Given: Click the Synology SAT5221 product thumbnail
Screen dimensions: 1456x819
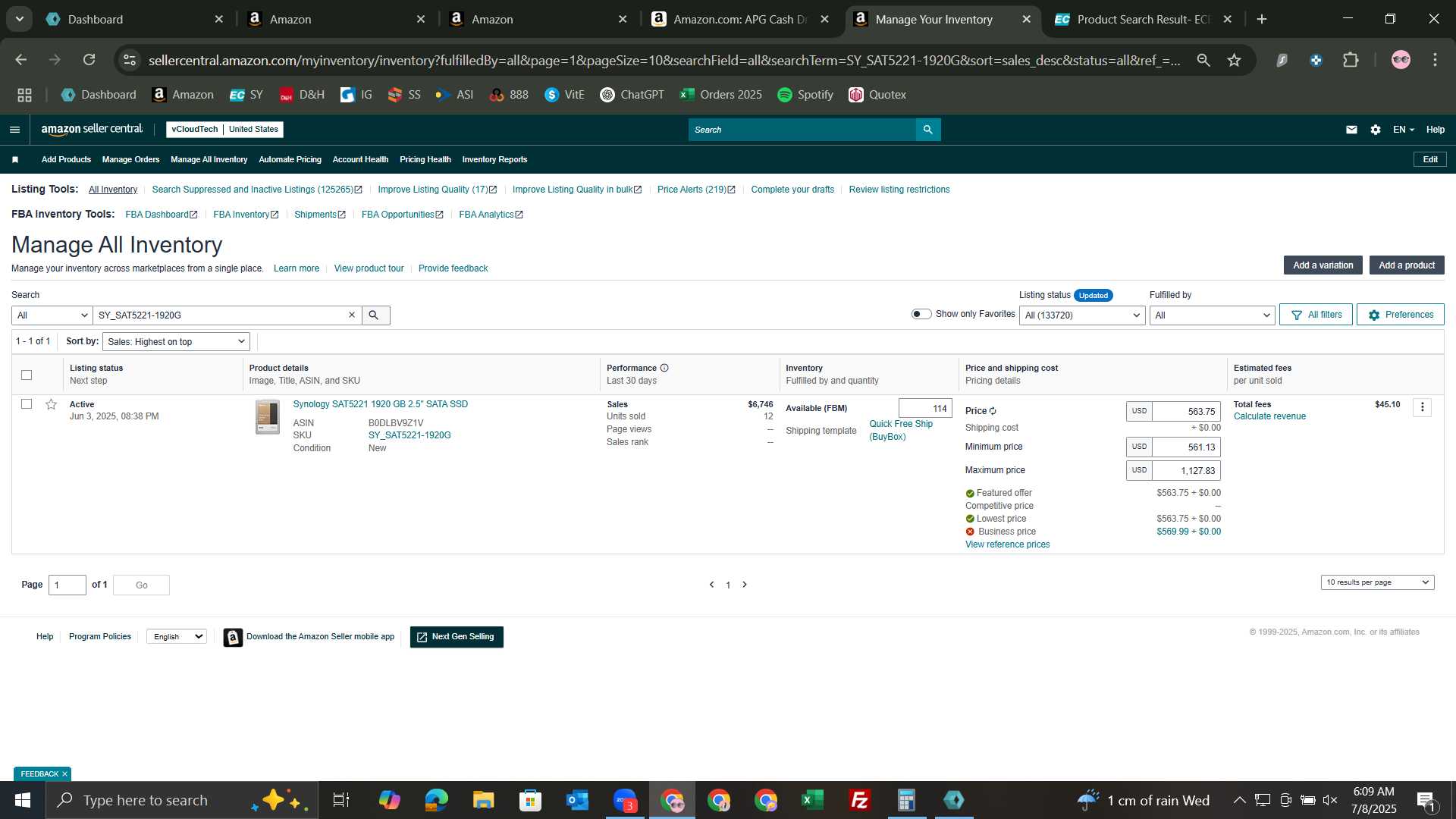Looking at the screenshot, I should 267,417.
